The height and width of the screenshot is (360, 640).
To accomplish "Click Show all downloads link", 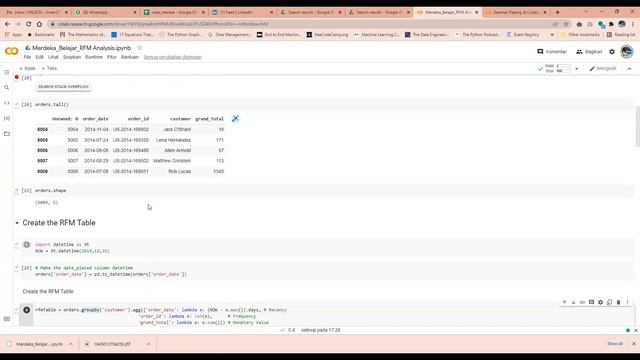I will point(615,344).
